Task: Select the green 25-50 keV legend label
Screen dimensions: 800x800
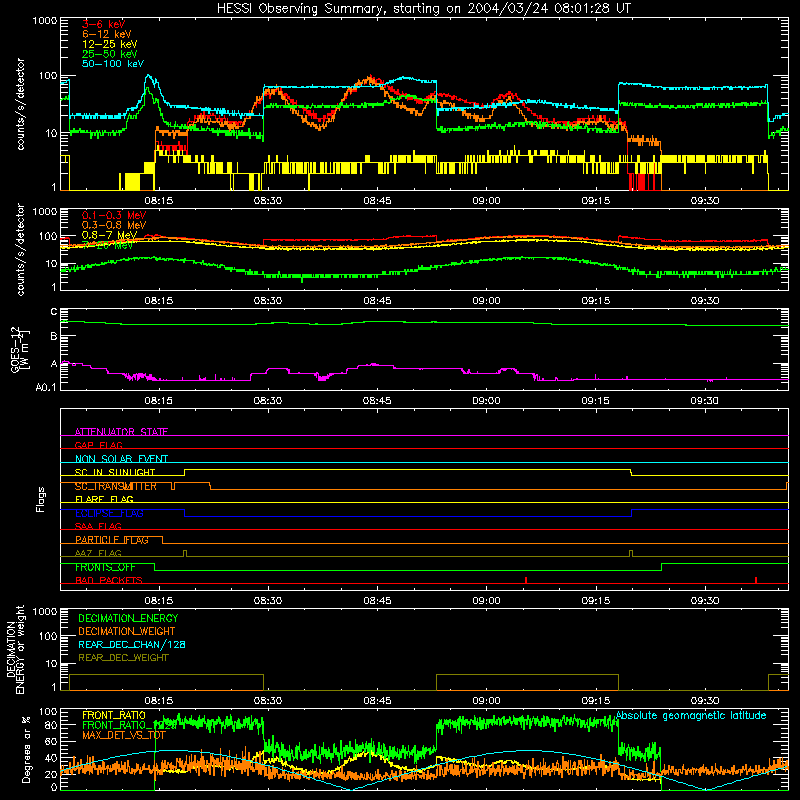Action: 110,54
